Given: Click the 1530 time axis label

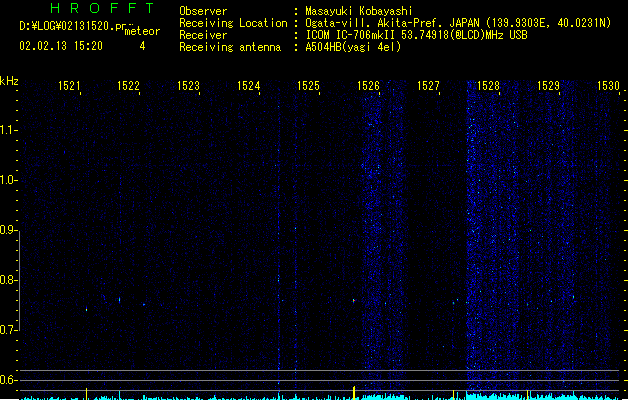Looking at the screenshot, I should click(609, 86).
